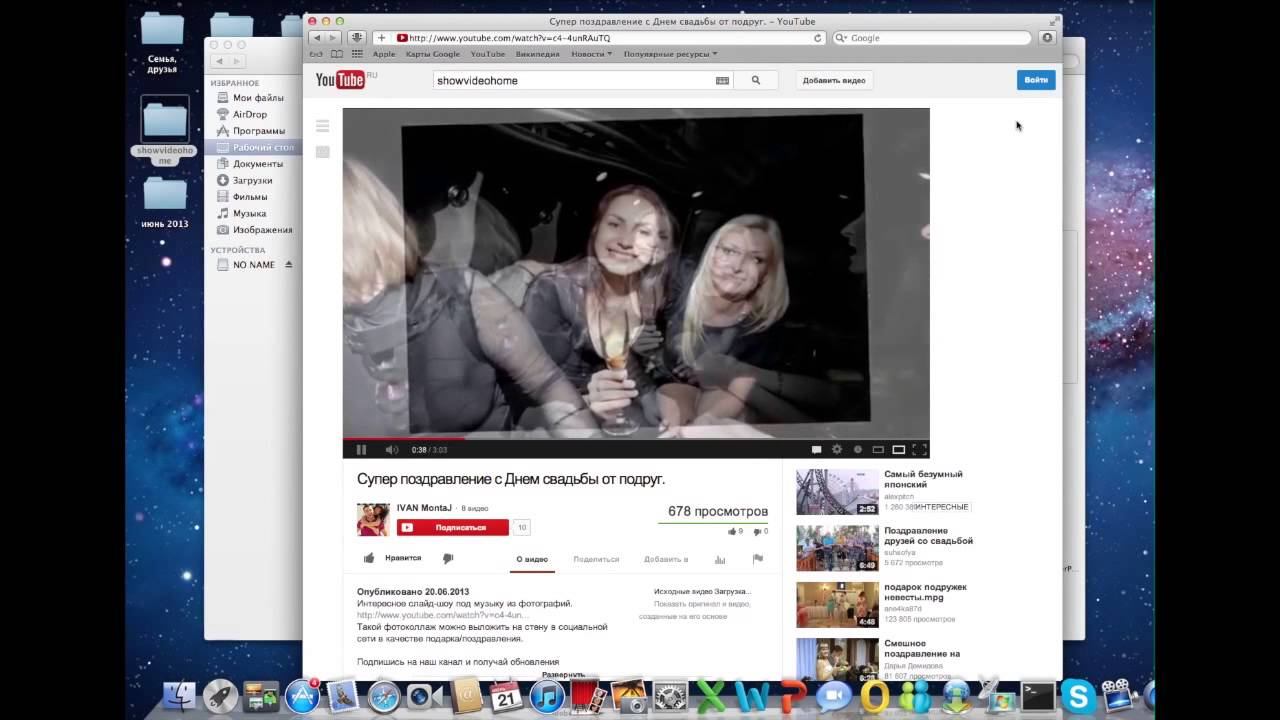Click the magnifier search button
This screenshot has height=720, width=1280.
pyautogui.click(x=756, y=80)
